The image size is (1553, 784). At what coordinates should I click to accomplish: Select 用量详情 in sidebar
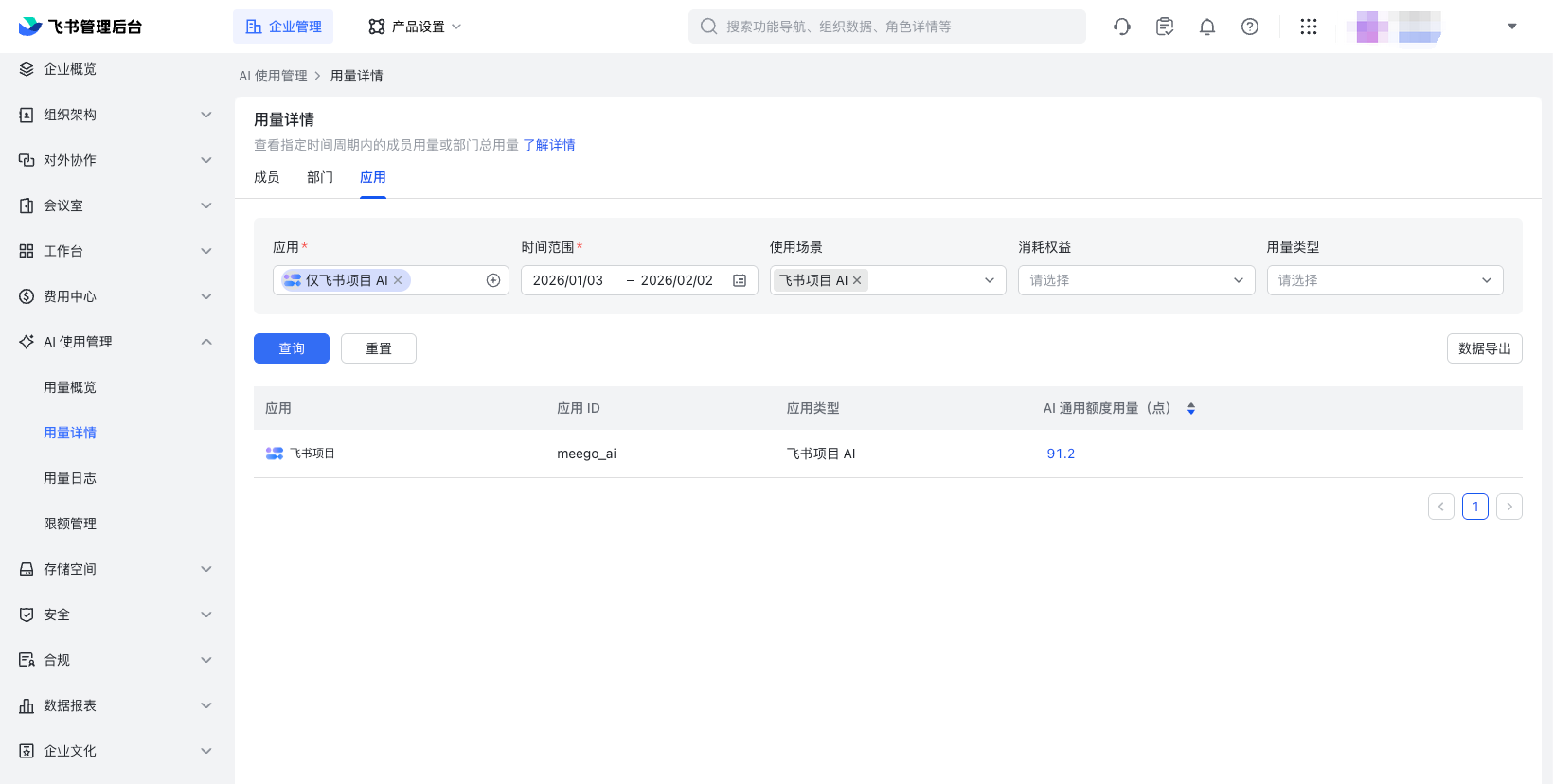pos(70,433)
